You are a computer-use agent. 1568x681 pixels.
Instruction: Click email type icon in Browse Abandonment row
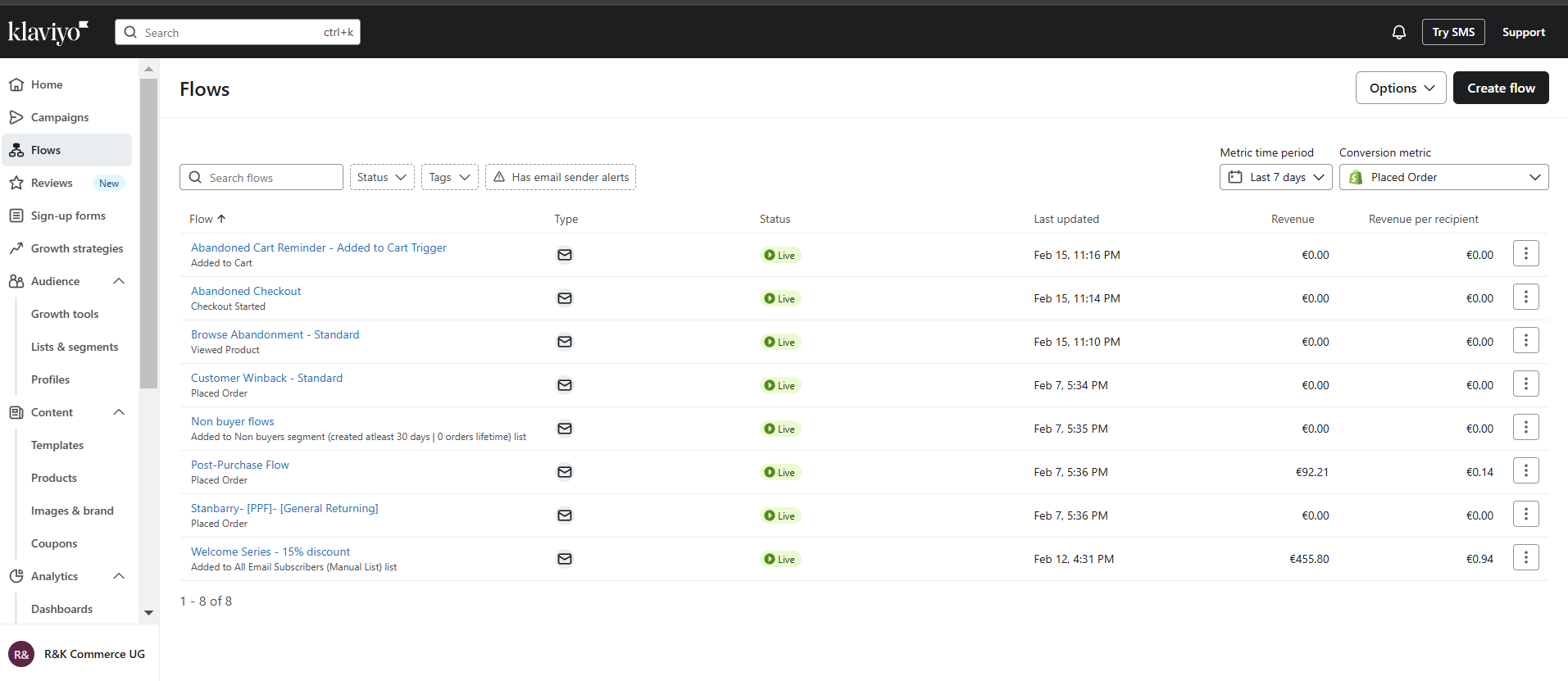(565, 342)
